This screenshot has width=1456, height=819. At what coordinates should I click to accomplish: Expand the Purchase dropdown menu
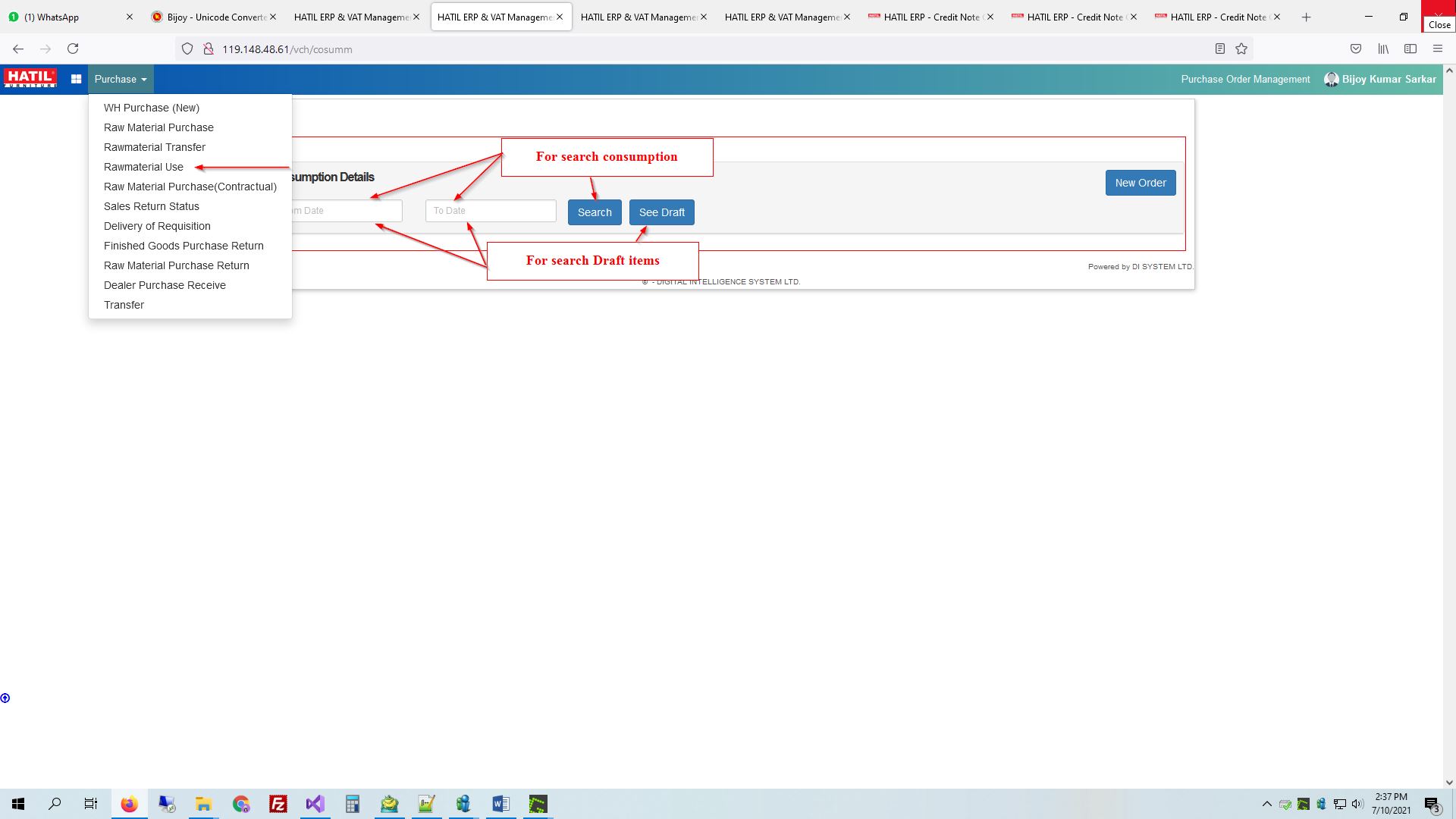[120, 79]
